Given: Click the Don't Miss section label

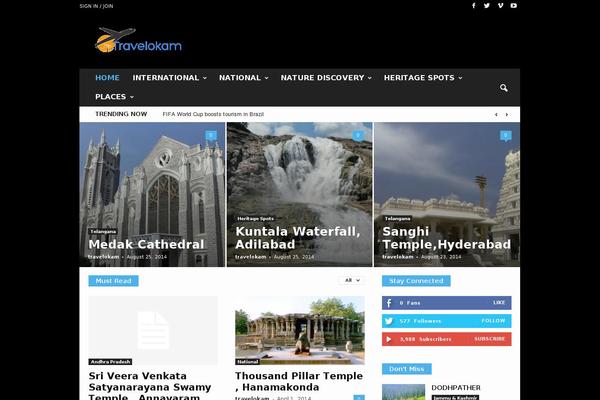Looking at the screenshot, I should [x=406, y=369].
